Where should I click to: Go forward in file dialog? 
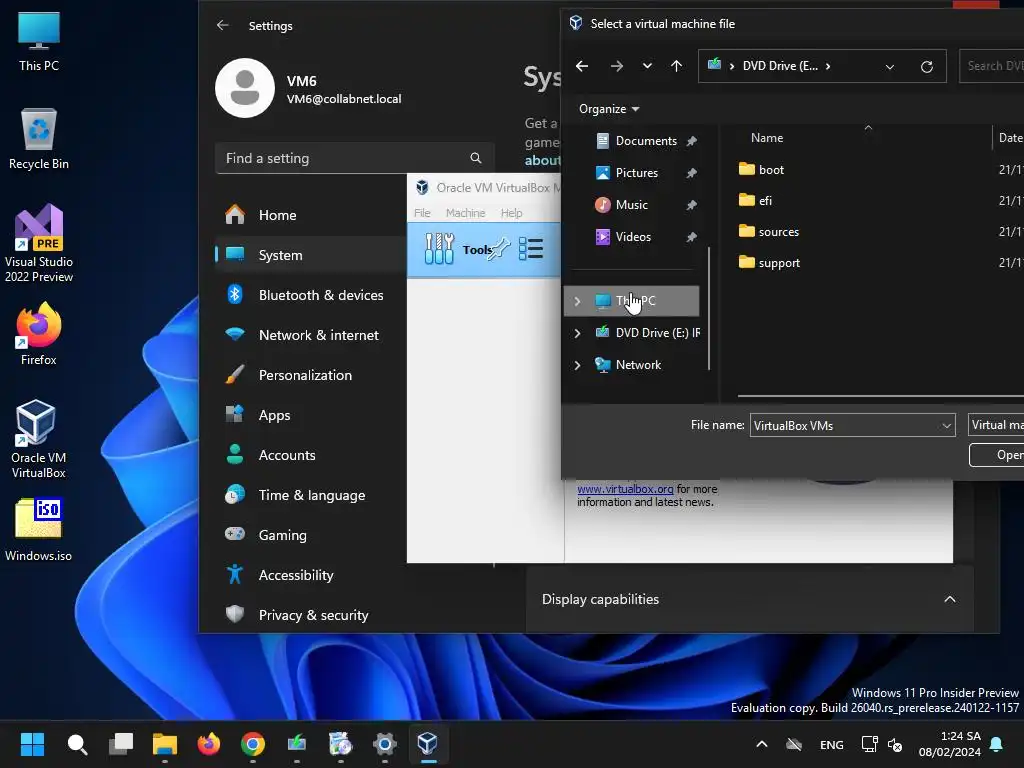pos(616,66)
